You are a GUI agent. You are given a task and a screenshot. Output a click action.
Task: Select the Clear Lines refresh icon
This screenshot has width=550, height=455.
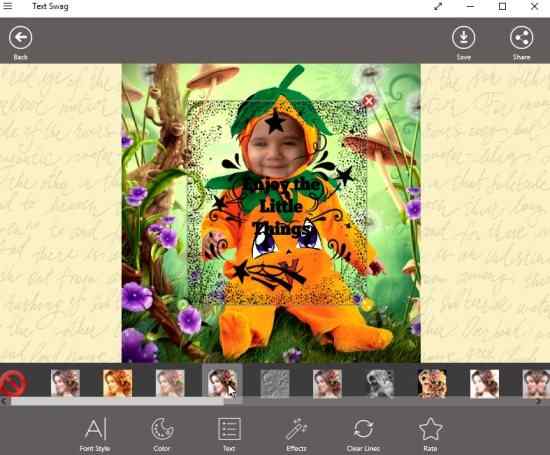coord(363,429)
